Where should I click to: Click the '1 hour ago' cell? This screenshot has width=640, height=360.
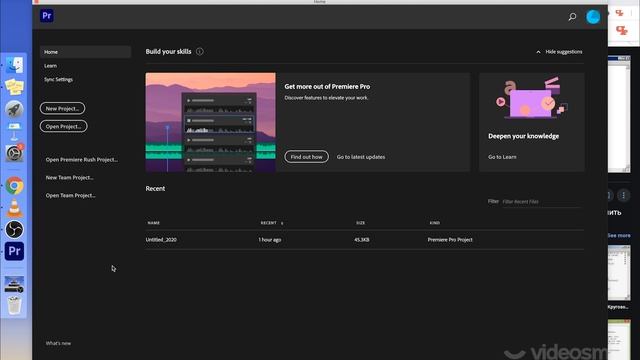269,240
